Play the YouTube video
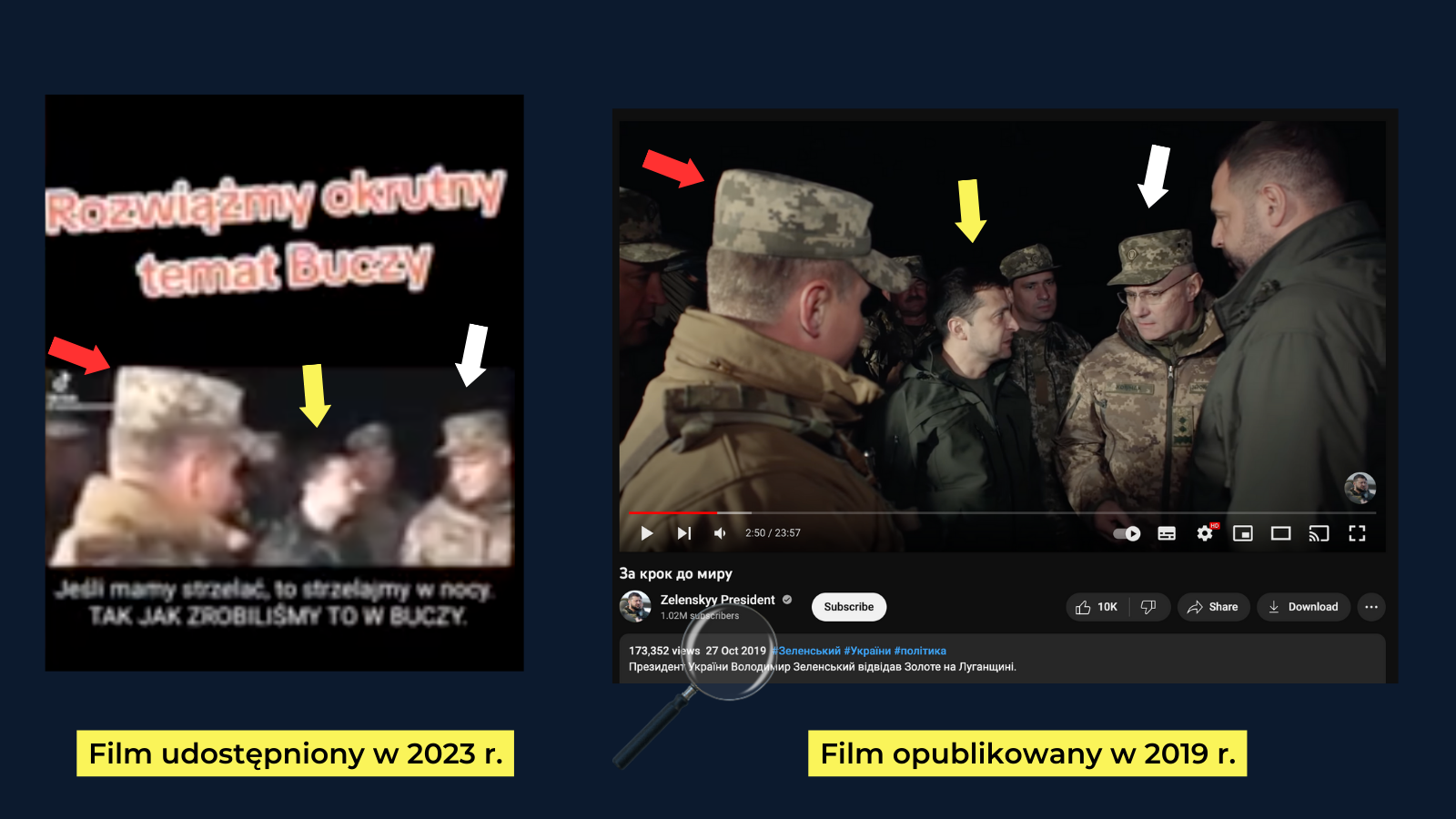The height and width of the screenshot is (819, 1456). coord(646,533)
